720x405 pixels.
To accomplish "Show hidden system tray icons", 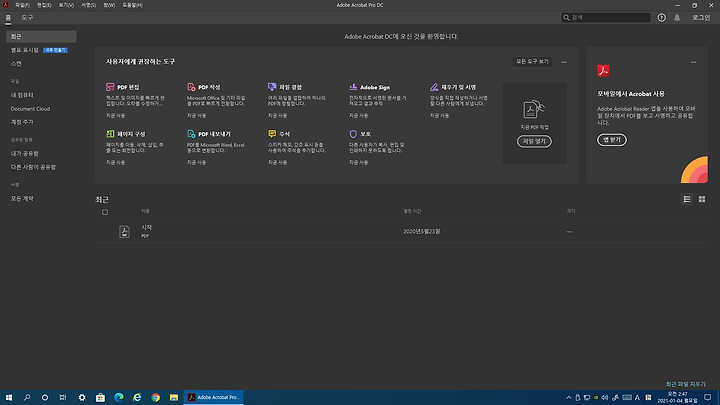I will click(x=568, y=398).
